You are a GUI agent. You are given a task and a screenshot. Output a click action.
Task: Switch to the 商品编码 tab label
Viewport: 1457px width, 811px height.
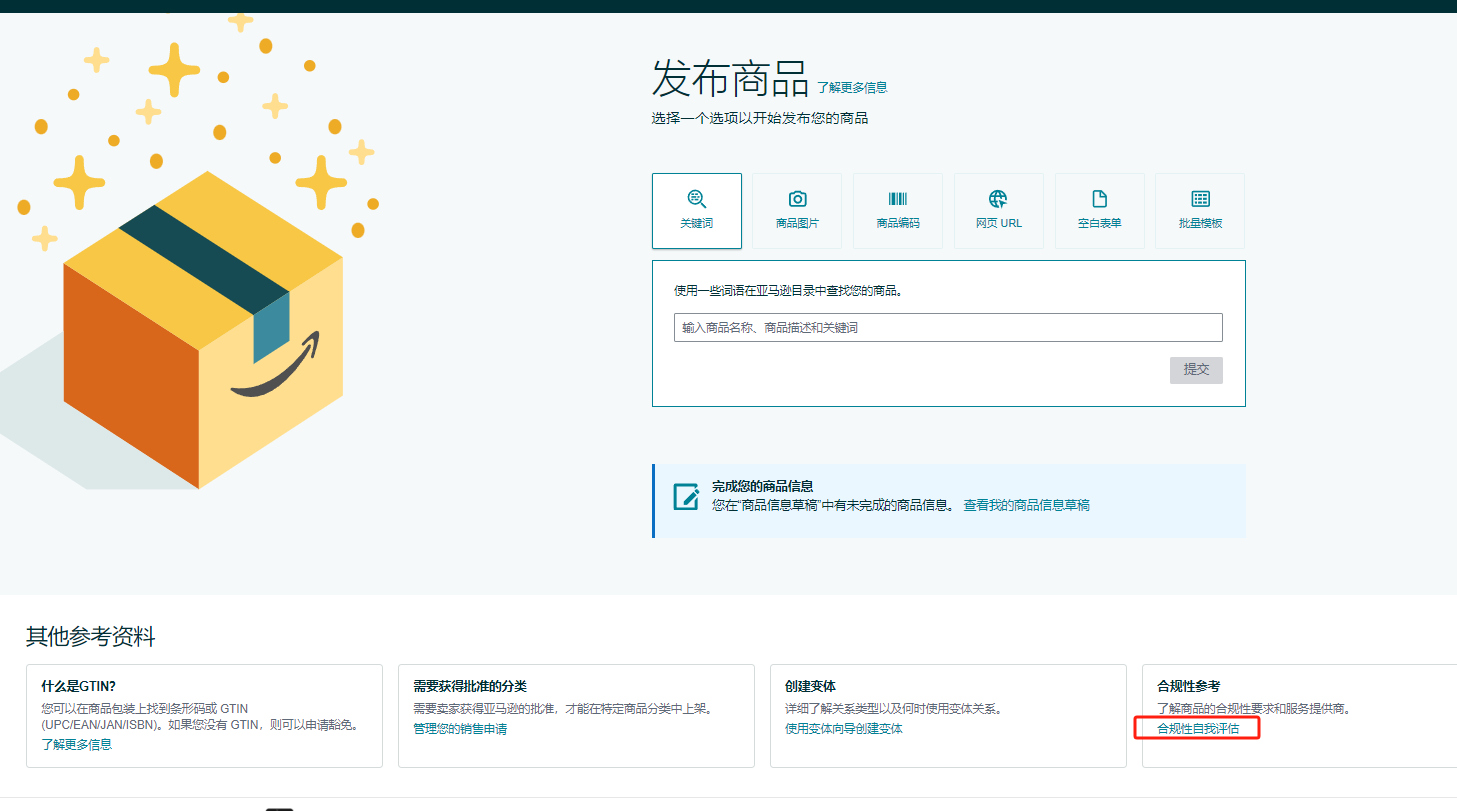(898, 223)
